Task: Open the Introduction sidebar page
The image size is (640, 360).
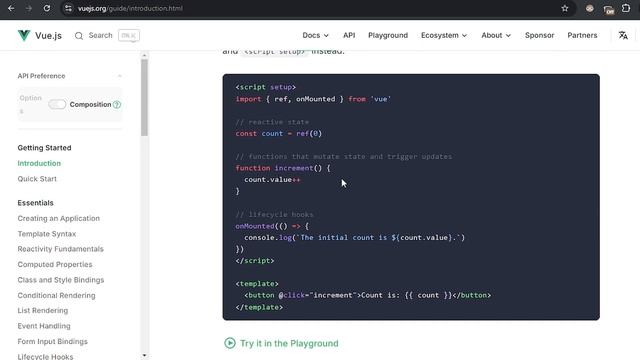Action: (x=39, y=163)
